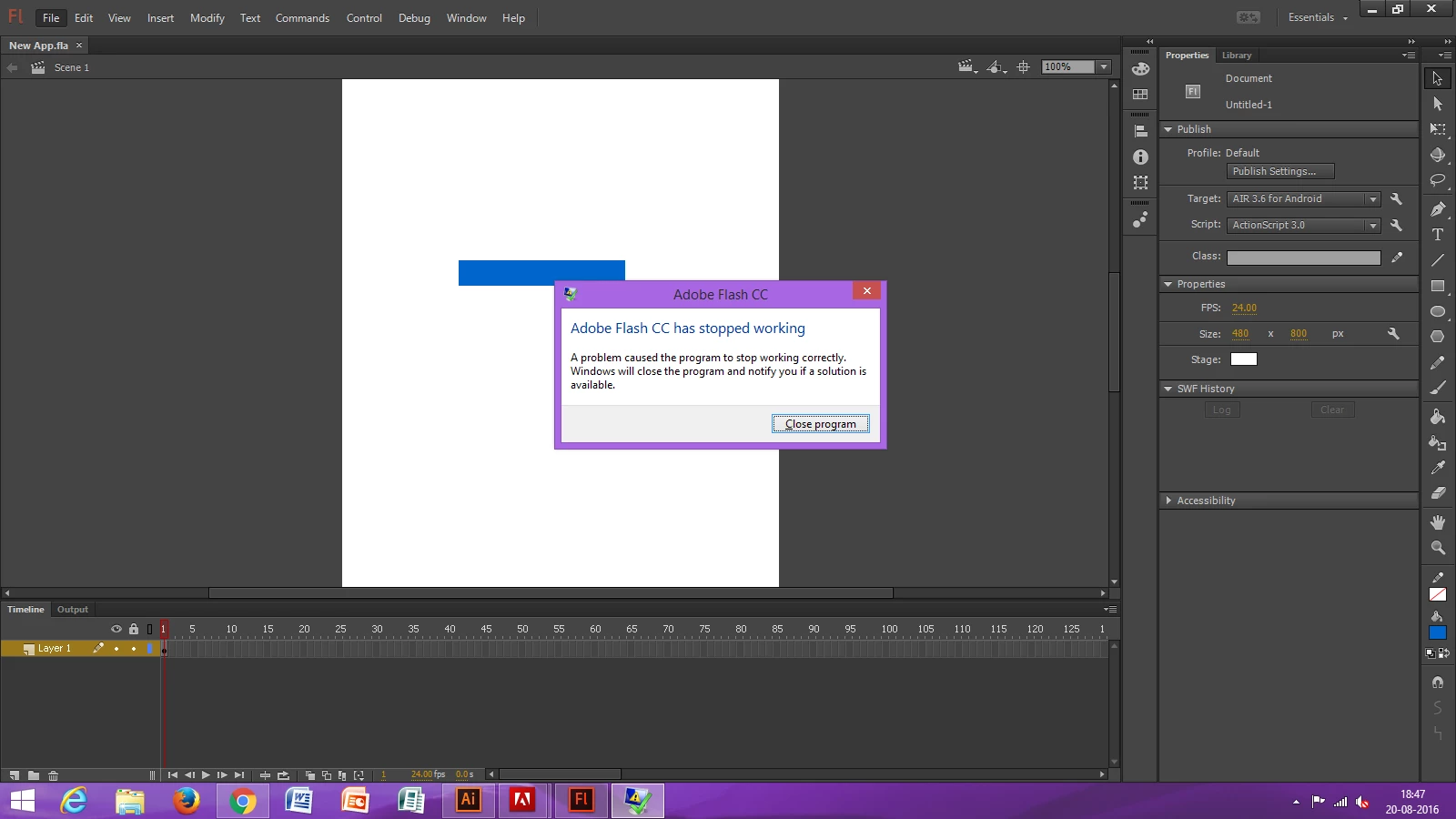Screen dimensions: 1456x819
Task: Delete the selected layer with trash icon
Action: pyautogui.click(x=54, y=775)
